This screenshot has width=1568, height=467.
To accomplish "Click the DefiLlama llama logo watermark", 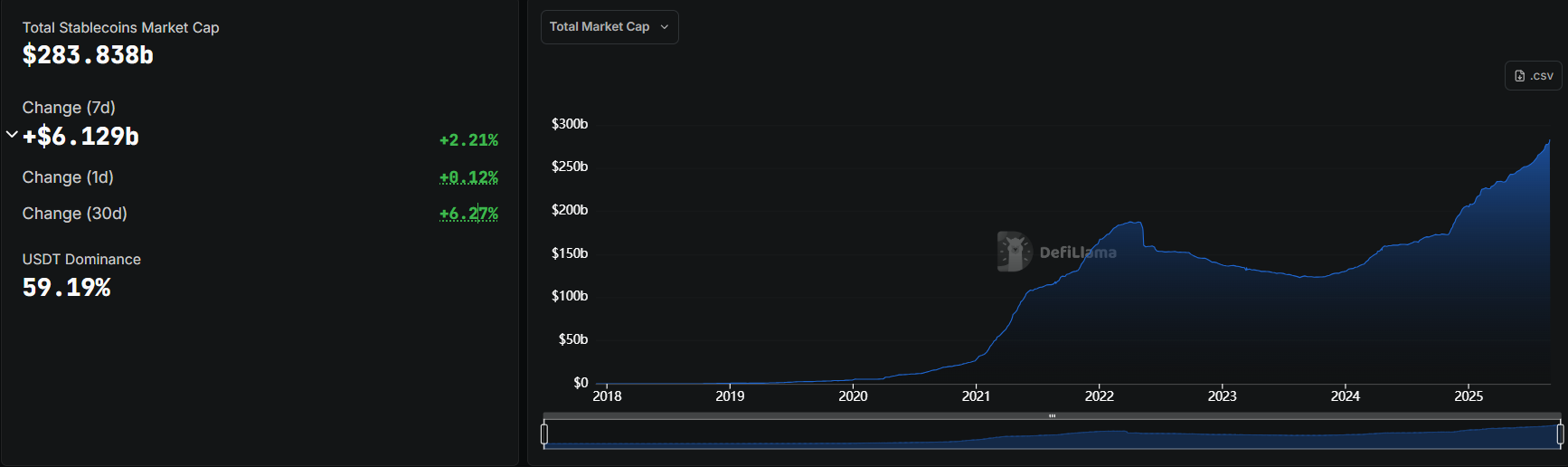I will pos(1014,252).
